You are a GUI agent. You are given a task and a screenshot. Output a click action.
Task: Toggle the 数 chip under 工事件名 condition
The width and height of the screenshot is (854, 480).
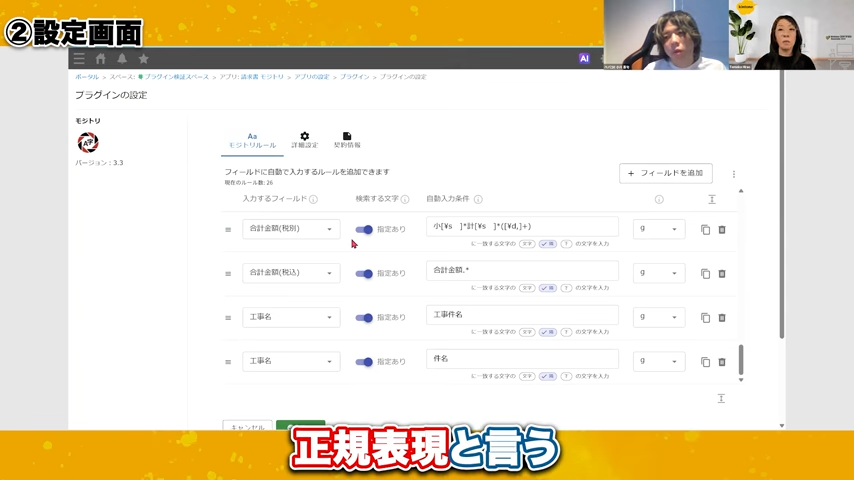[548, 332]
